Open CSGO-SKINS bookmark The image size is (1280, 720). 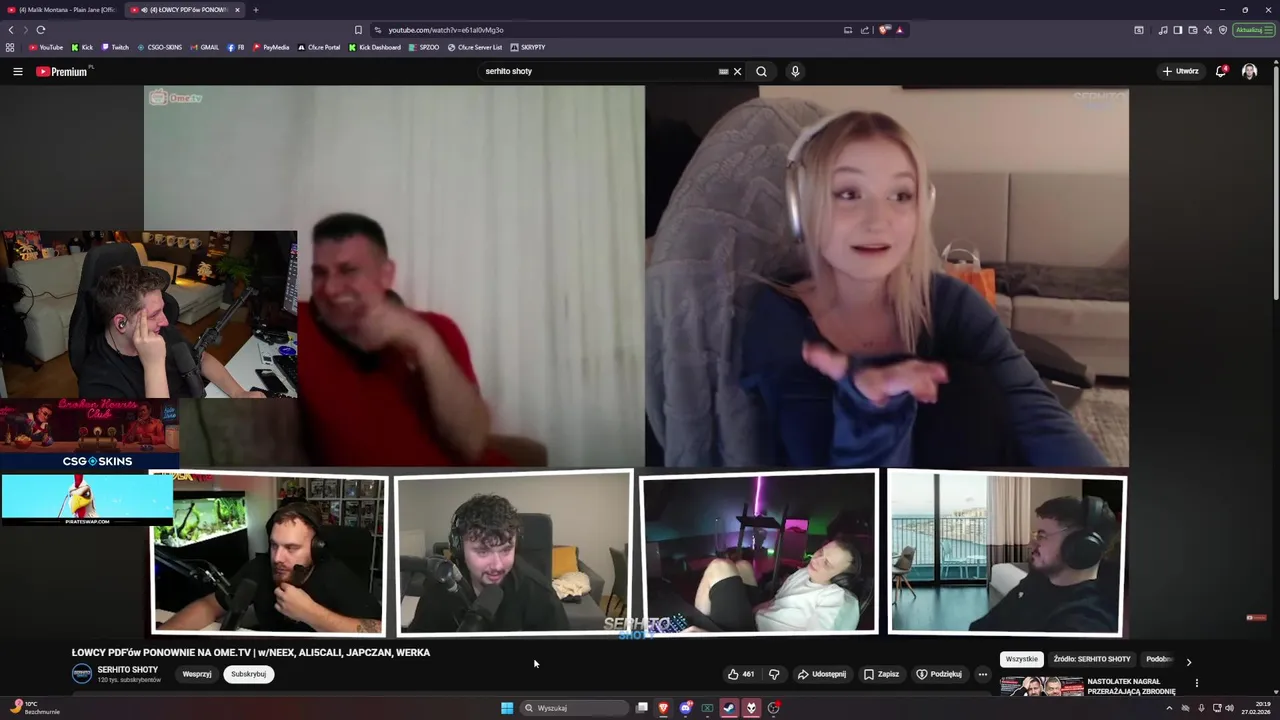pos(159,47)
